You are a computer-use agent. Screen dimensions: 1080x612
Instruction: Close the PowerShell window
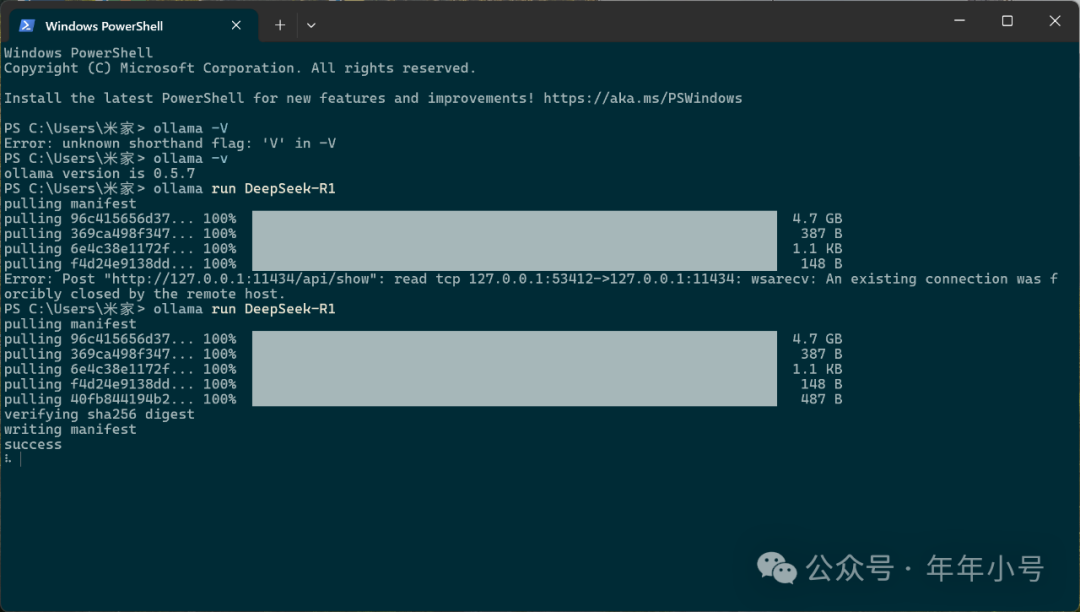(x=1055, y=21)
